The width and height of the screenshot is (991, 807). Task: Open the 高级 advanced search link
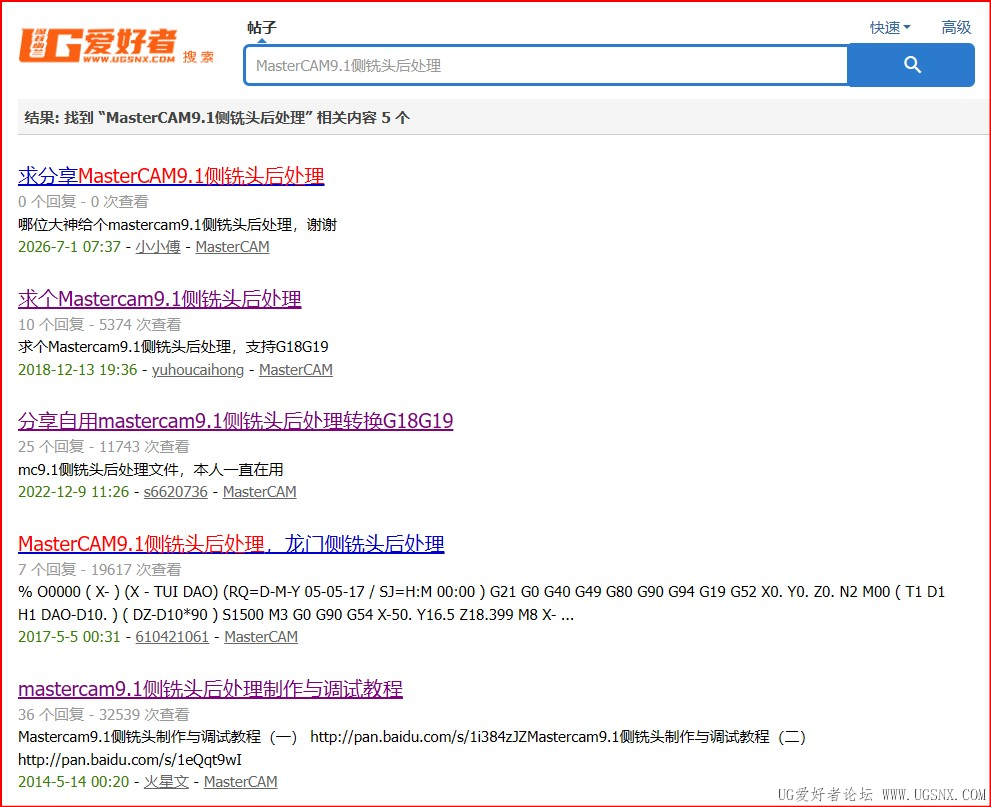click(956, 28)
